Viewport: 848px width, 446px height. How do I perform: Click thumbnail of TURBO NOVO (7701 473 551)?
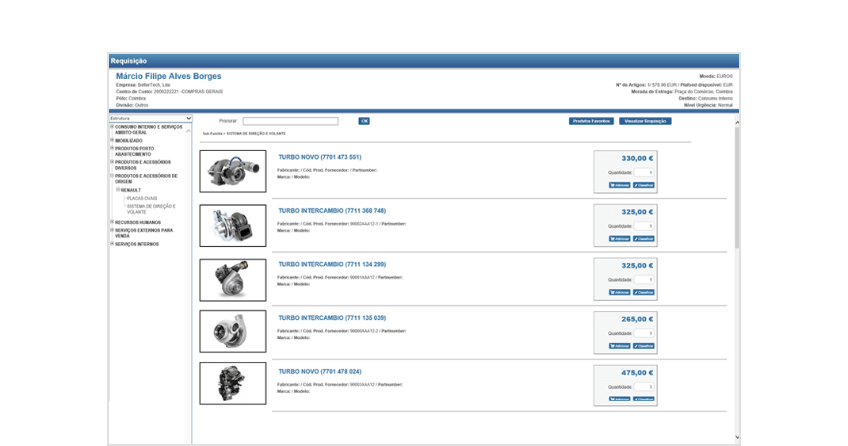tap(233, 171)
